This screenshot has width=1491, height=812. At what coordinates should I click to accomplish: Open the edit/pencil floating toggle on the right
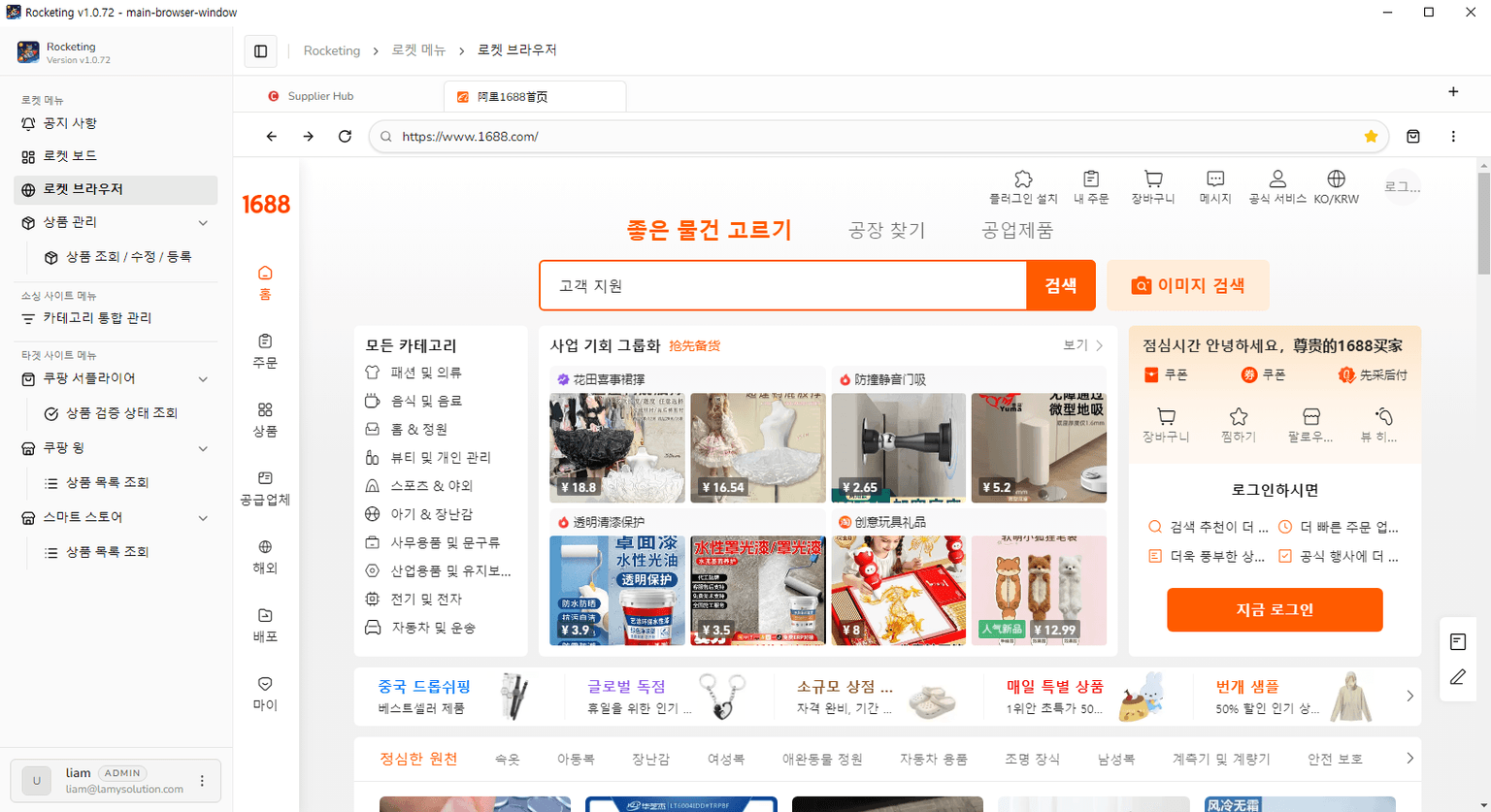point(1457,677)
